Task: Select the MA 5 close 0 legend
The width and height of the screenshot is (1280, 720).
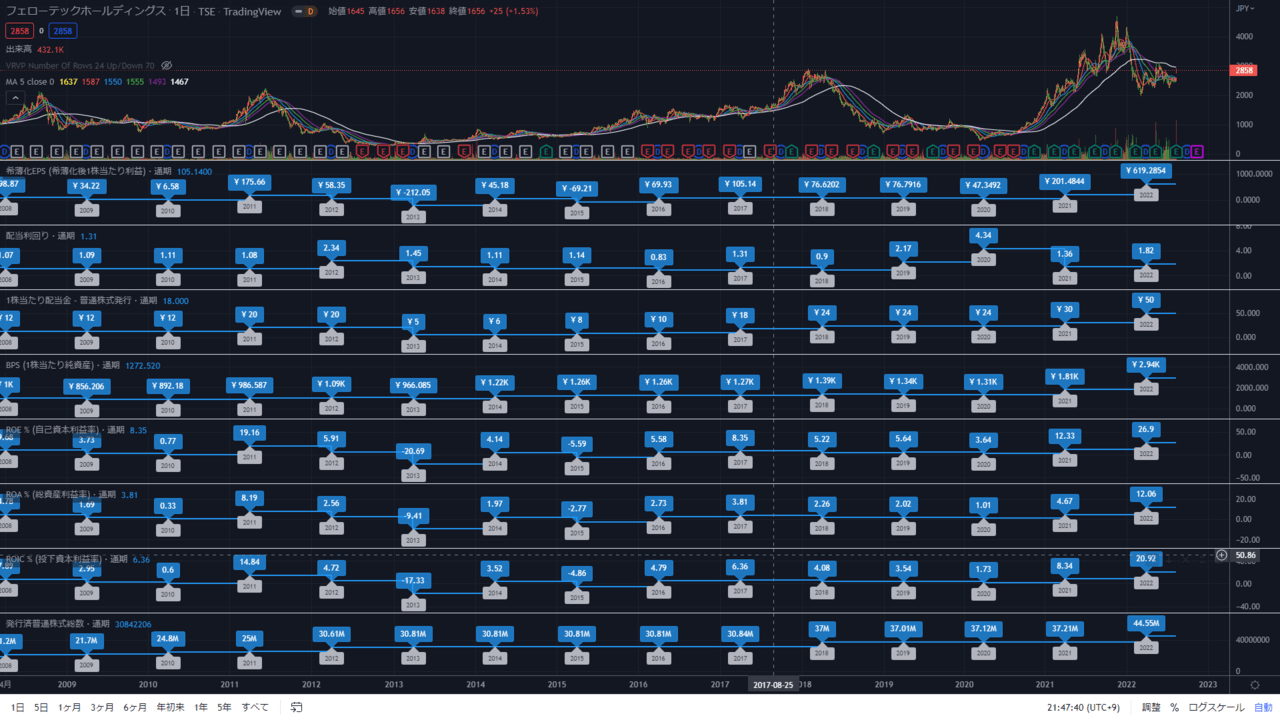Action: [x=29, y=81]
